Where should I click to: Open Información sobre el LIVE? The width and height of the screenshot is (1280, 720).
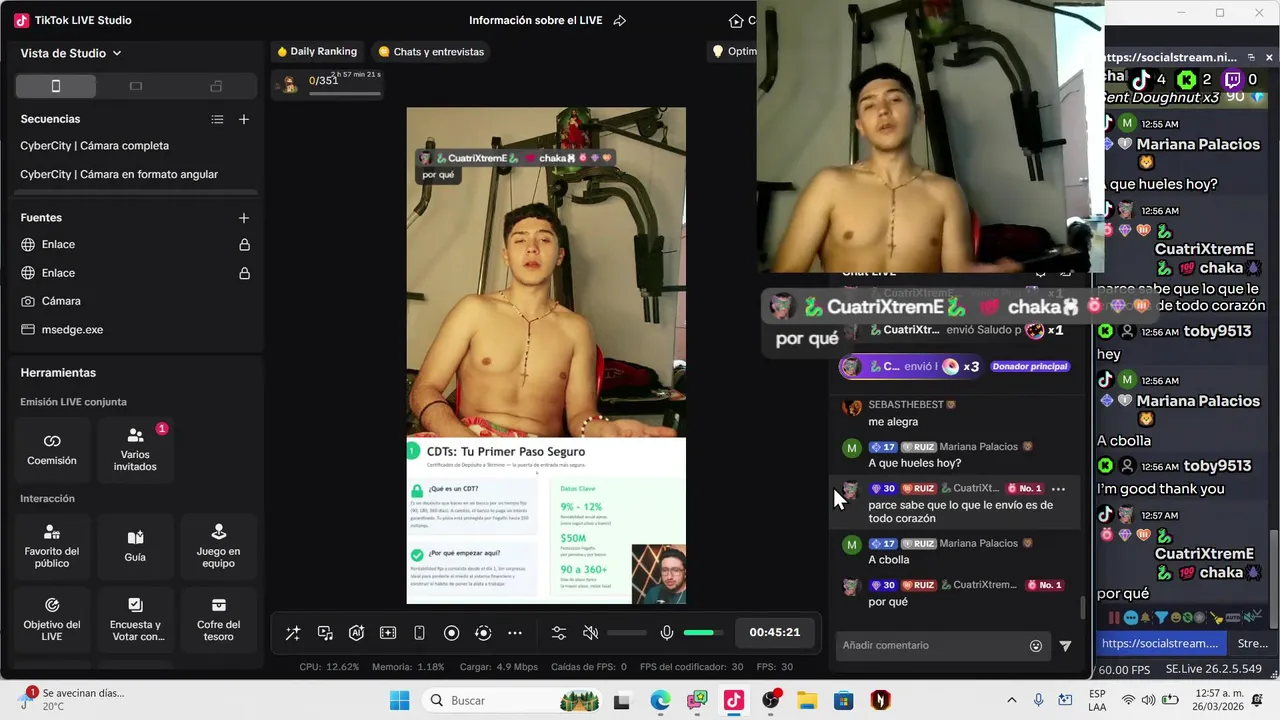(x=537, y=20)
